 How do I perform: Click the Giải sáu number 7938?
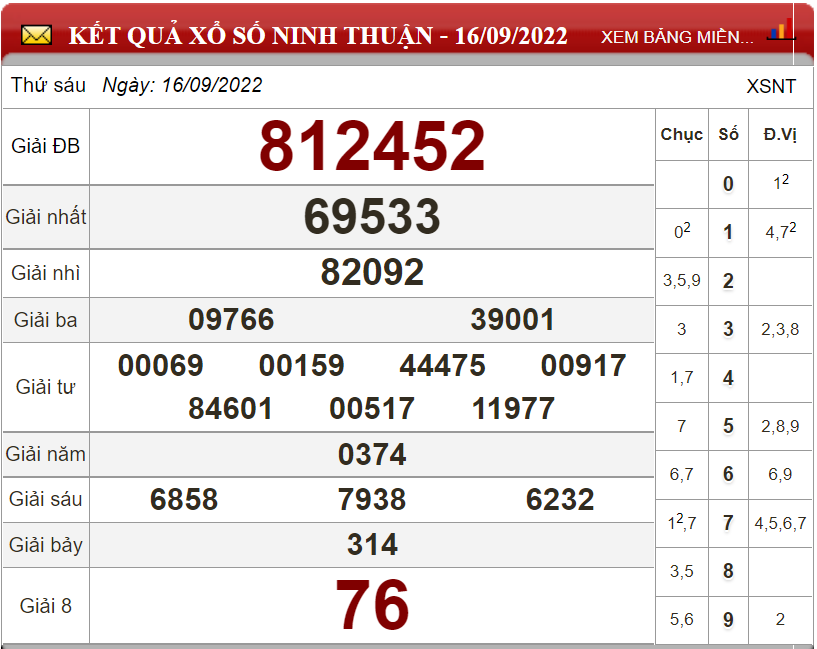[x=372, y=500]
